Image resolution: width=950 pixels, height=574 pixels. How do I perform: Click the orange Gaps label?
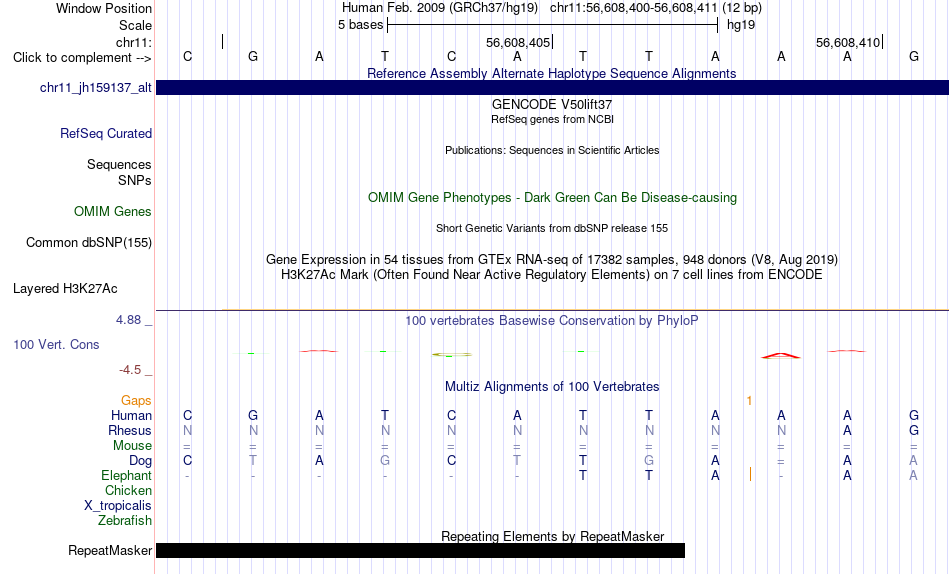coord(136,401)
